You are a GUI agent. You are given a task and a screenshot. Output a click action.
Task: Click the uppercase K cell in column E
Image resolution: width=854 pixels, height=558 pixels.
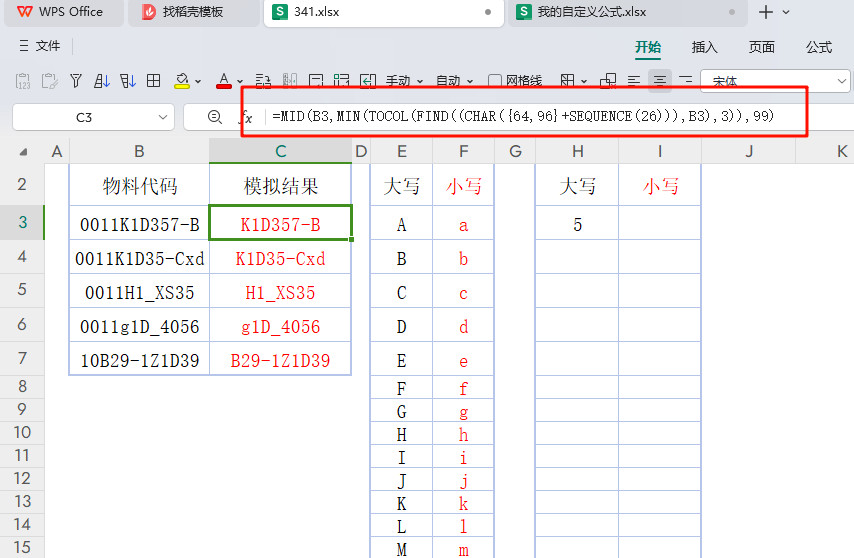click(x=402, y=503)
